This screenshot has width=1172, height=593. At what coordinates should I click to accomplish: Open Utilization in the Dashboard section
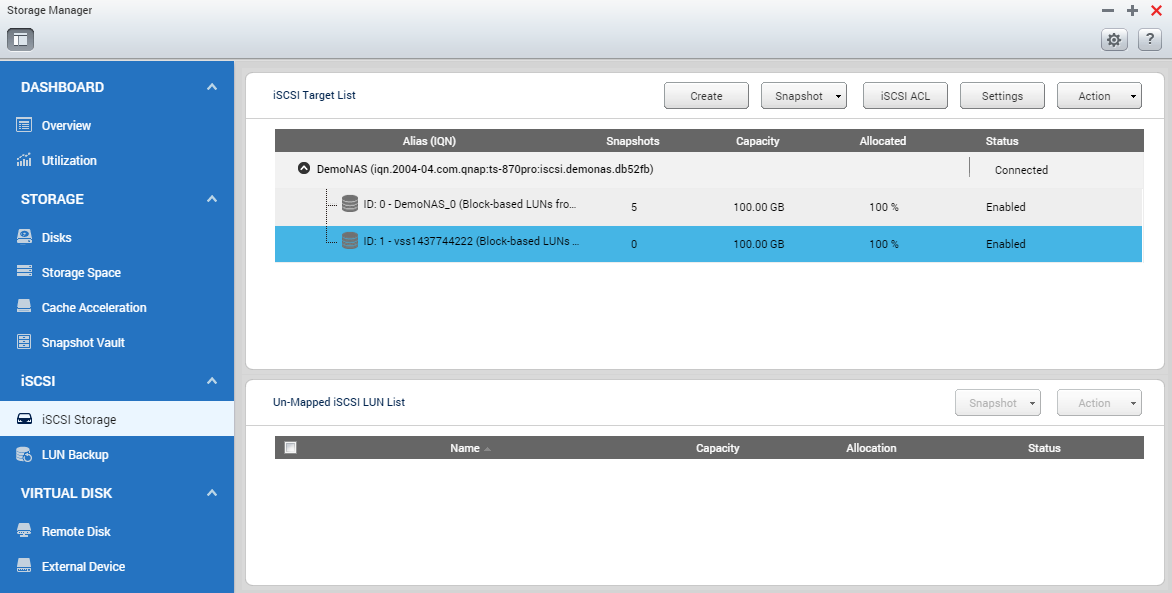pos(69,161)
